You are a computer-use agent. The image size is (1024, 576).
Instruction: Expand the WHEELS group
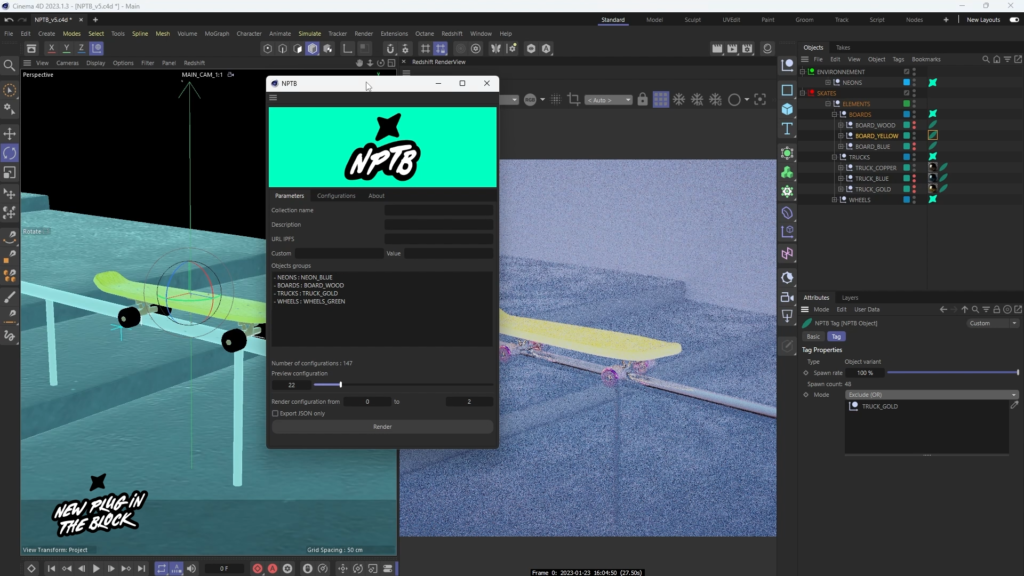click(834, 200)
